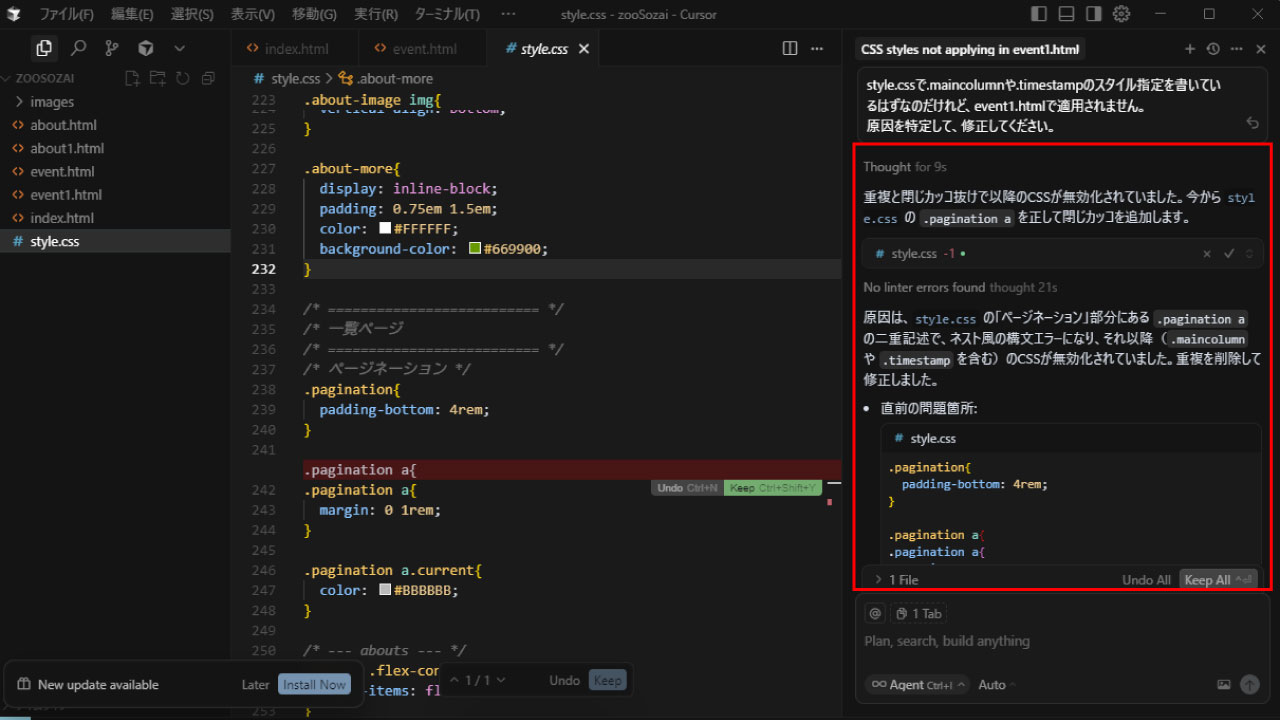The height and width of the screenshot is (720, 1280).
Task: Open Cursor settings gear icon
Action: pyautogui.click(x=1121, y=14)
